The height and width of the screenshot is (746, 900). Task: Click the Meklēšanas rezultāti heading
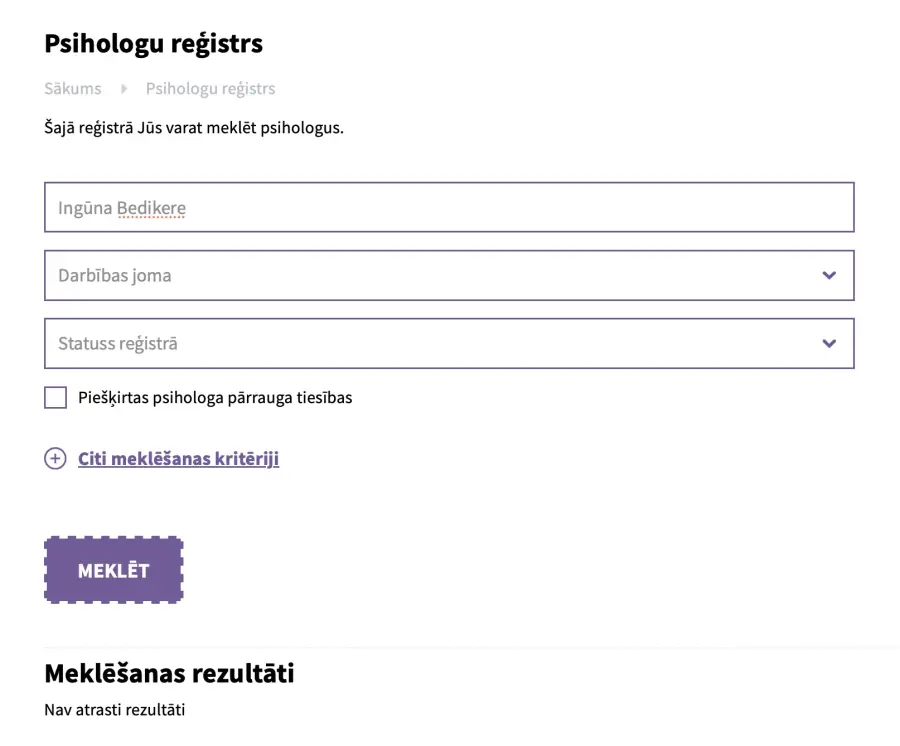tap(169, 674)
